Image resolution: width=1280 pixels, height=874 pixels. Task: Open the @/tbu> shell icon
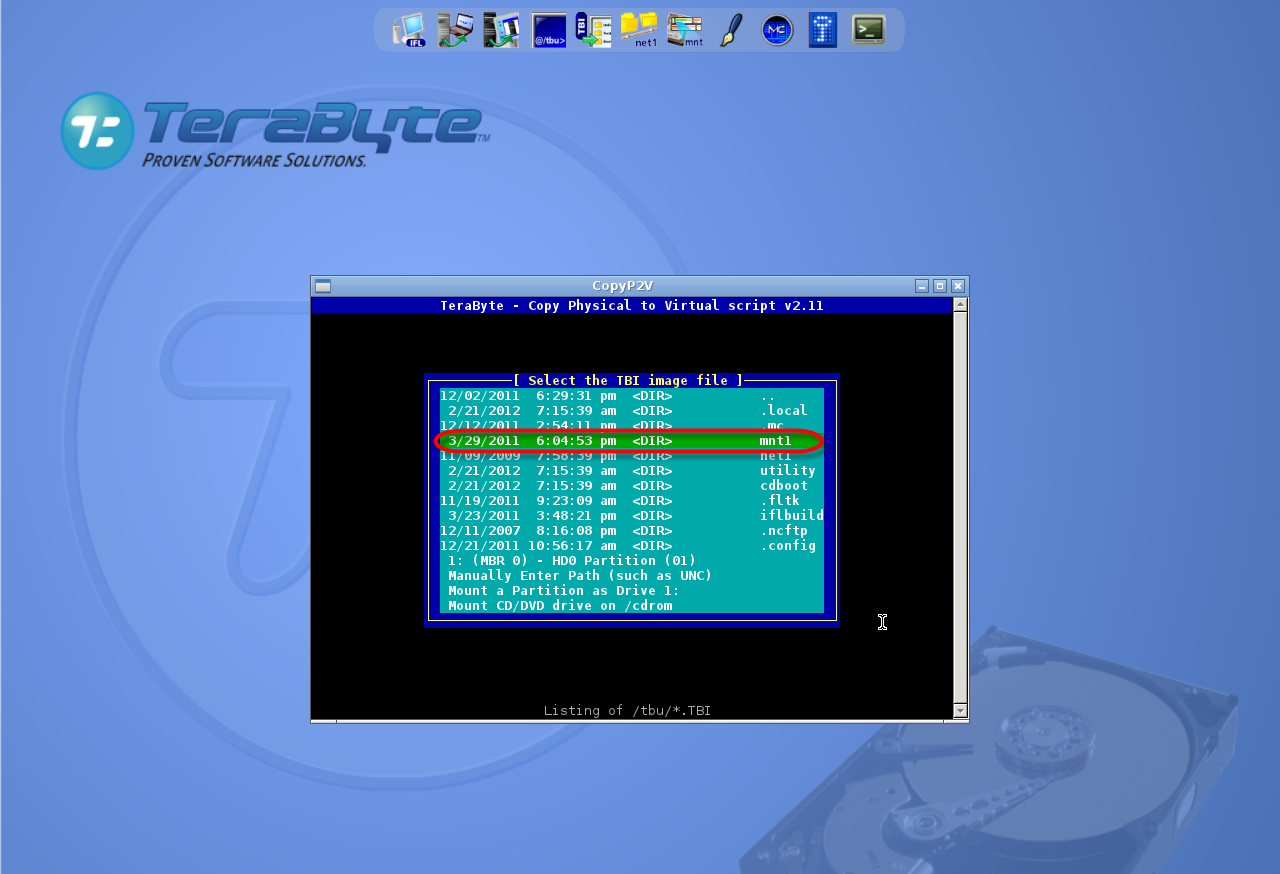click(x=549, y=30)
